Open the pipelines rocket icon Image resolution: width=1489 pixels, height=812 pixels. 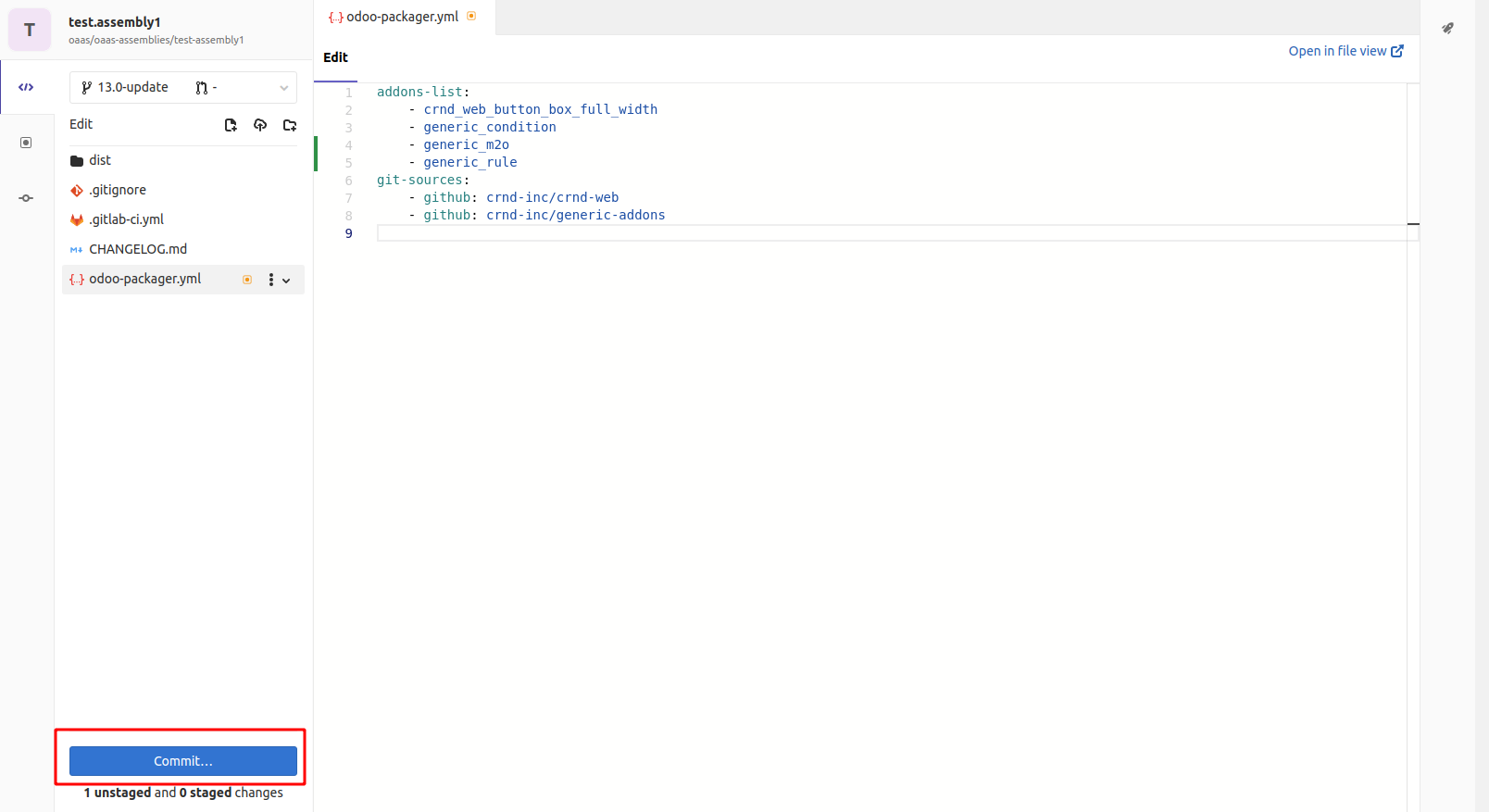pos(1447,28)
